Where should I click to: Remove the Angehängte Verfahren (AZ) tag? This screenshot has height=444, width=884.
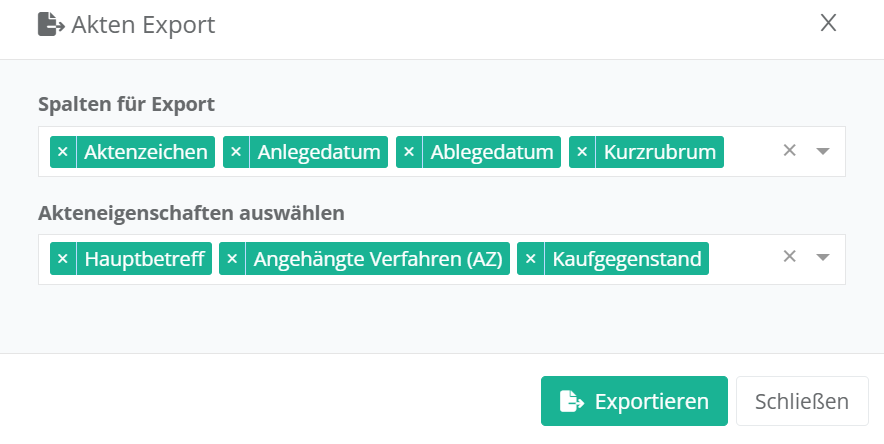point(232,259)
